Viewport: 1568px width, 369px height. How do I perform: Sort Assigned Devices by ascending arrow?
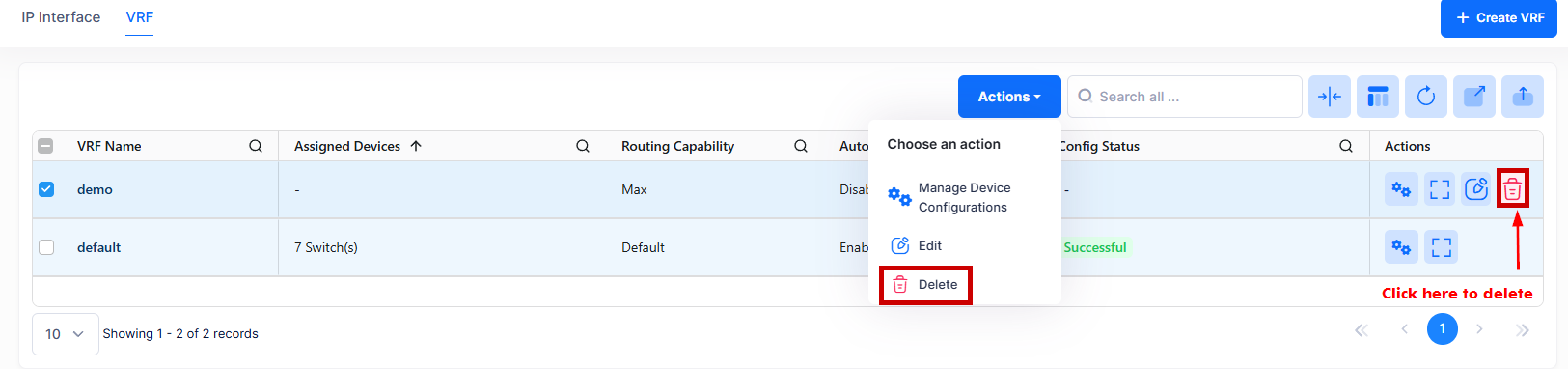coord(416,146)
